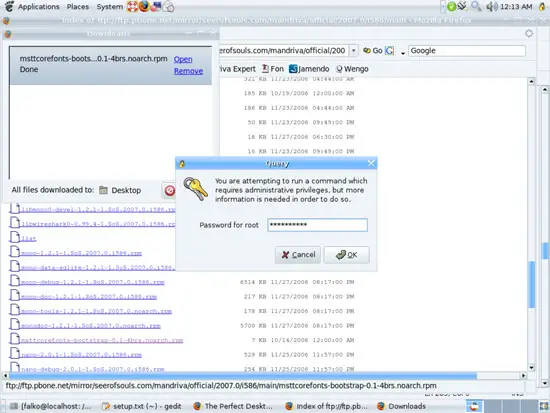550x413 pixels.
Task: Click page vertical scrollbar up arrow
Action: (531, 81)
